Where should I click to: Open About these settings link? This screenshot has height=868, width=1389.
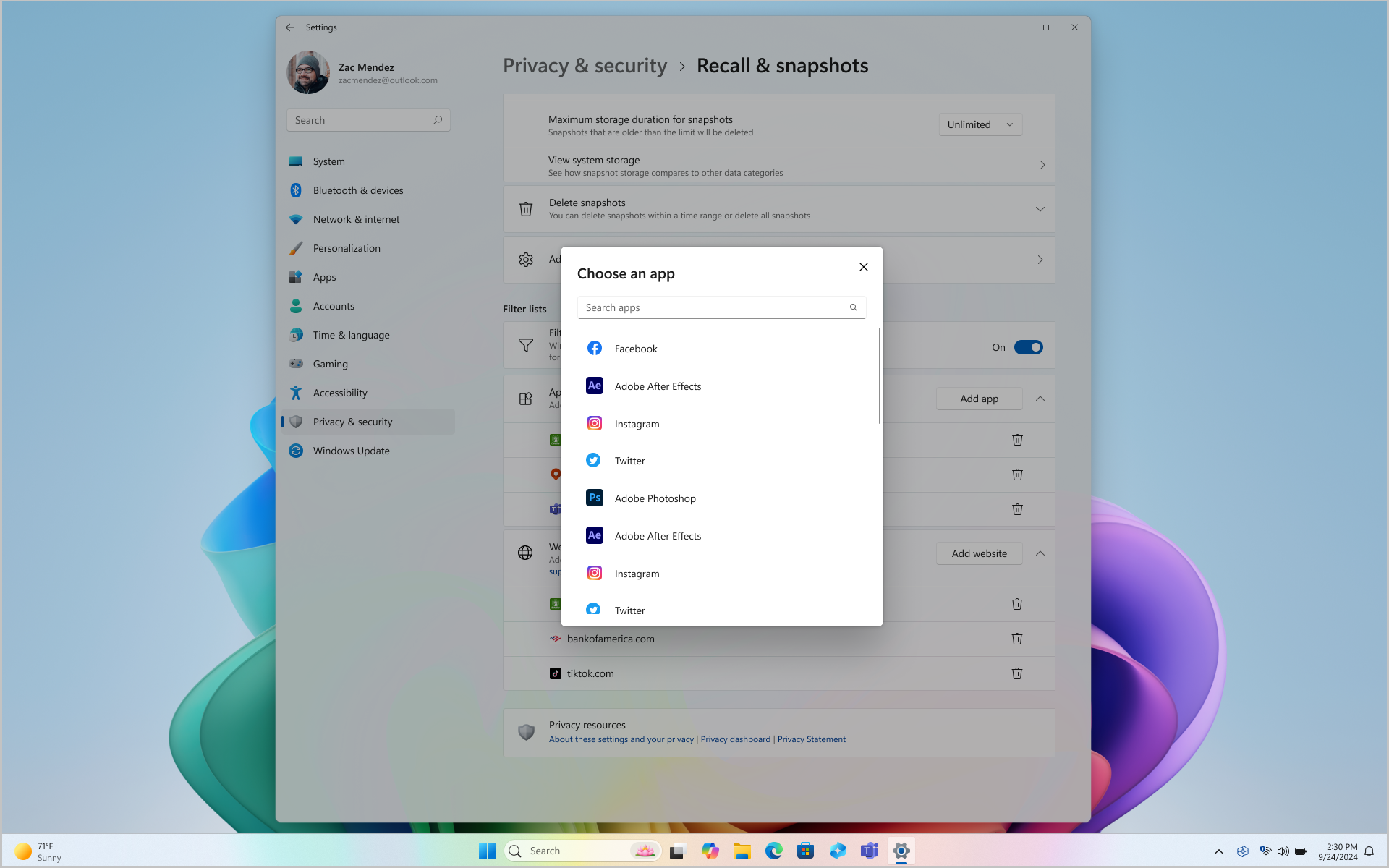click(620, 739)
